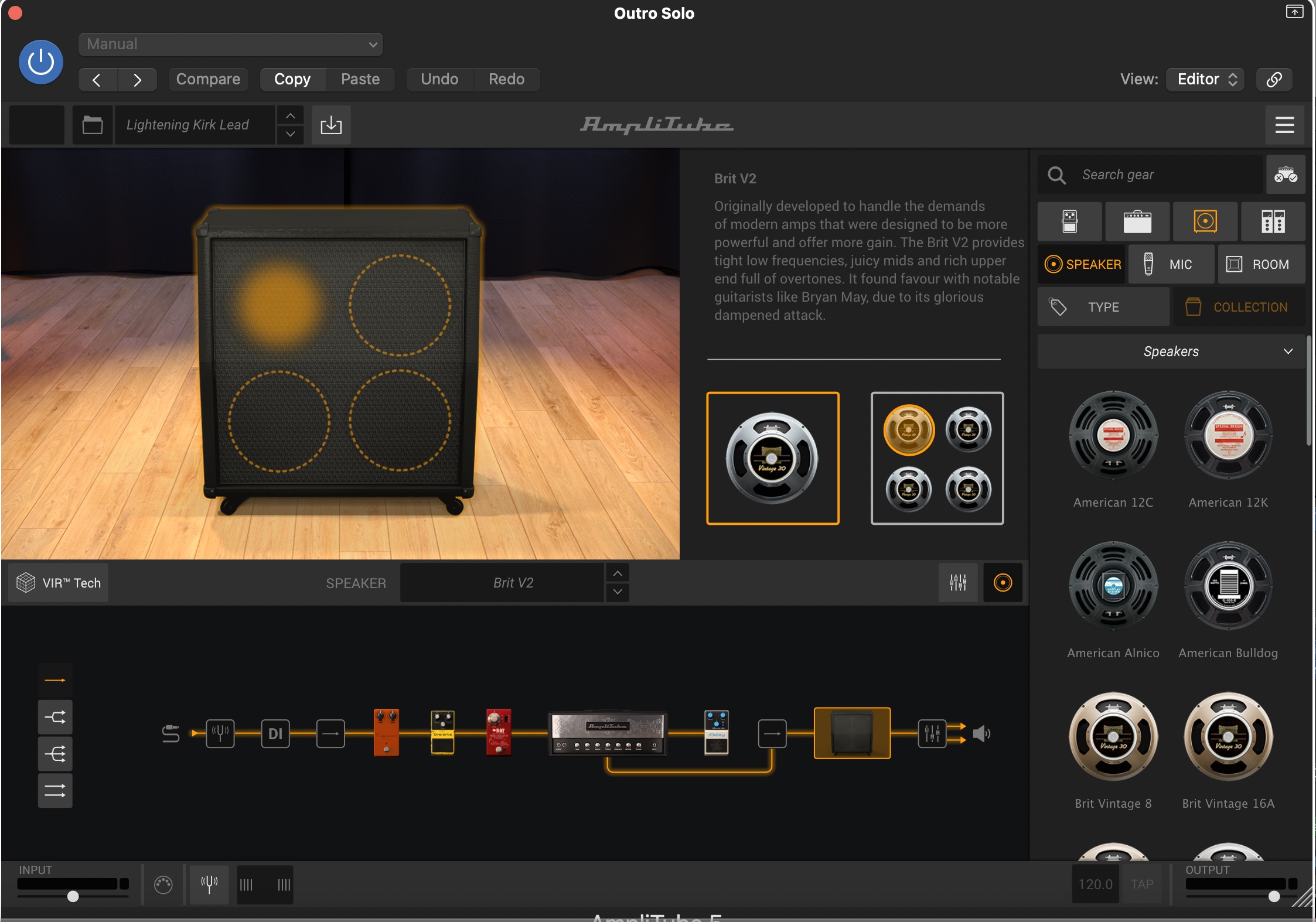Select the red KAT pedal in chain
This screenshot has height=922, width=1316.
(x=499, y=732)
